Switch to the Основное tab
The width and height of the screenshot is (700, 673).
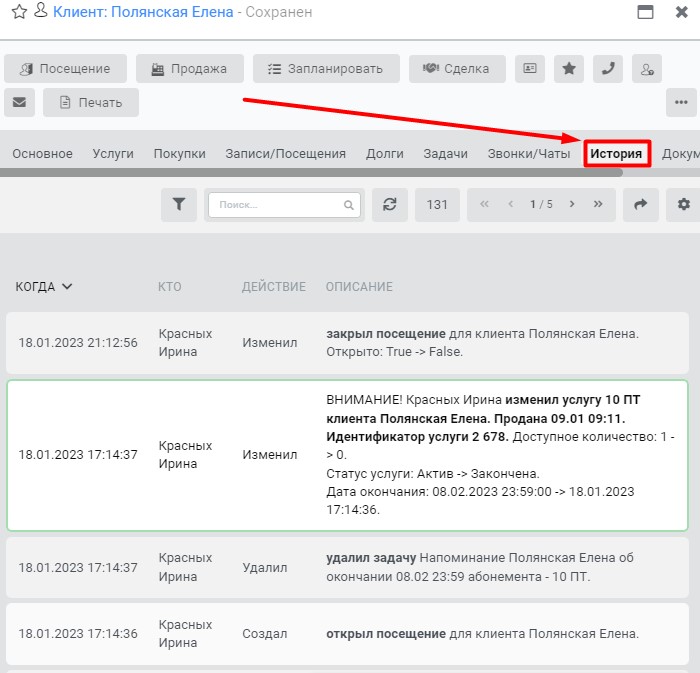tap(42, 154)
